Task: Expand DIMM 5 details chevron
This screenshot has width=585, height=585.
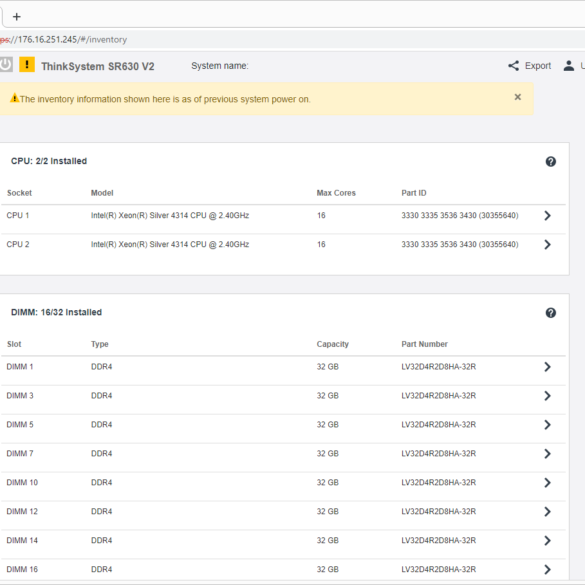Action: (547, 425)
